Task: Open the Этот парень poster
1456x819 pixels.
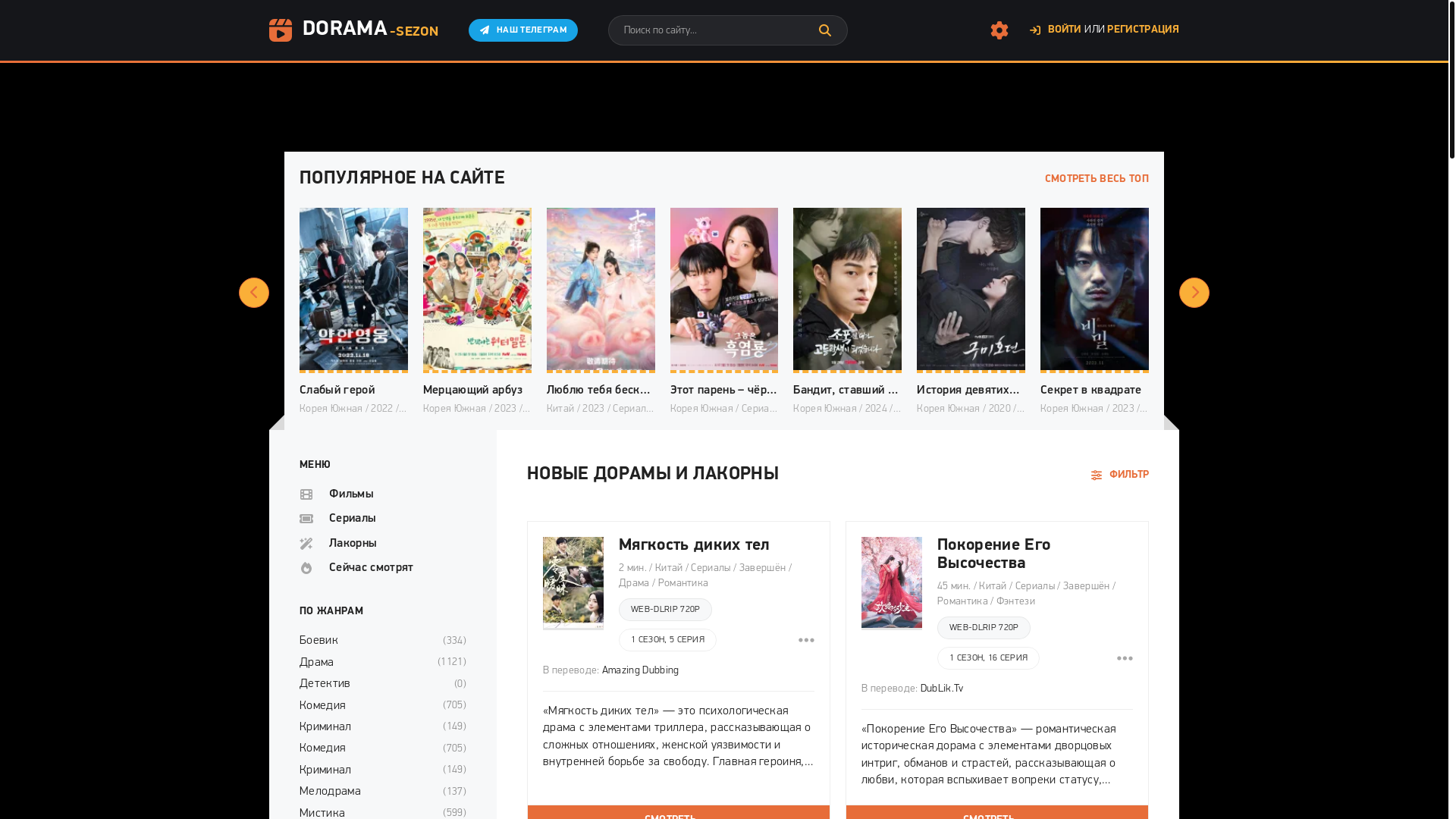Action: click(724, 289)
